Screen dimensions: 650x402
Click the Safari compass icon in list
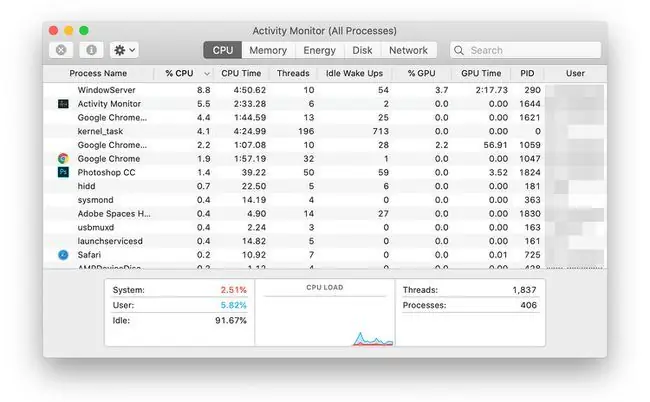coord(63,255)
